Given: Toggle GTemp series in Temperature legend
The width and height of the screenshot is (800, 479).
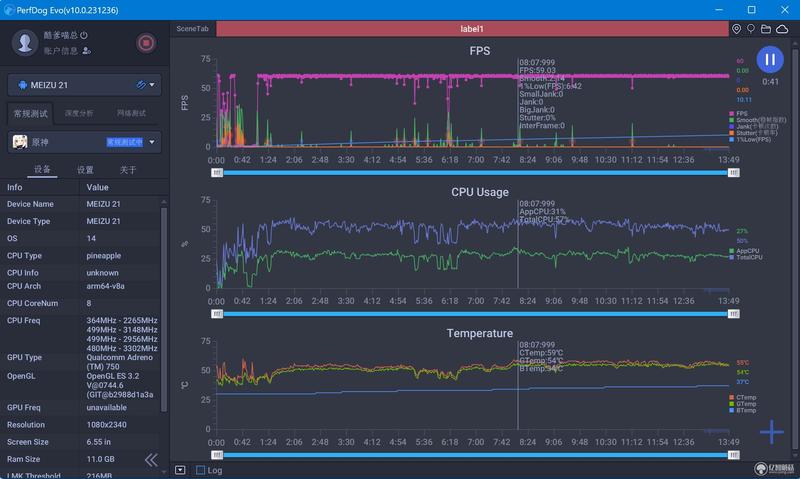Looking at the screenshot, I should pyautogui.click(x=743, y=404).
